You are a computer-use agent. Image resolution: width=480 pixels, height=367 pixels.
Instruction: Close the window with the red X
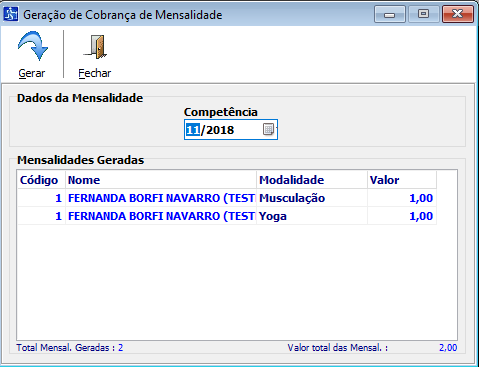pos(458,14)
